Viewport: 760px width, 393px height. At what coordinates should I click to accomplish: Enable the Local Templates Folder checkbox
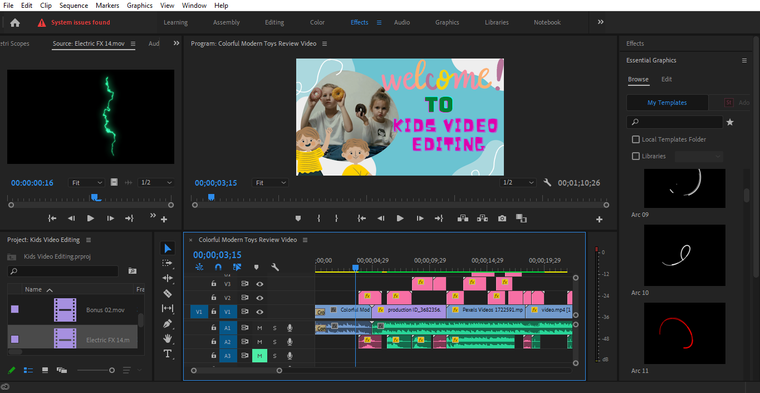click(635, 140)
